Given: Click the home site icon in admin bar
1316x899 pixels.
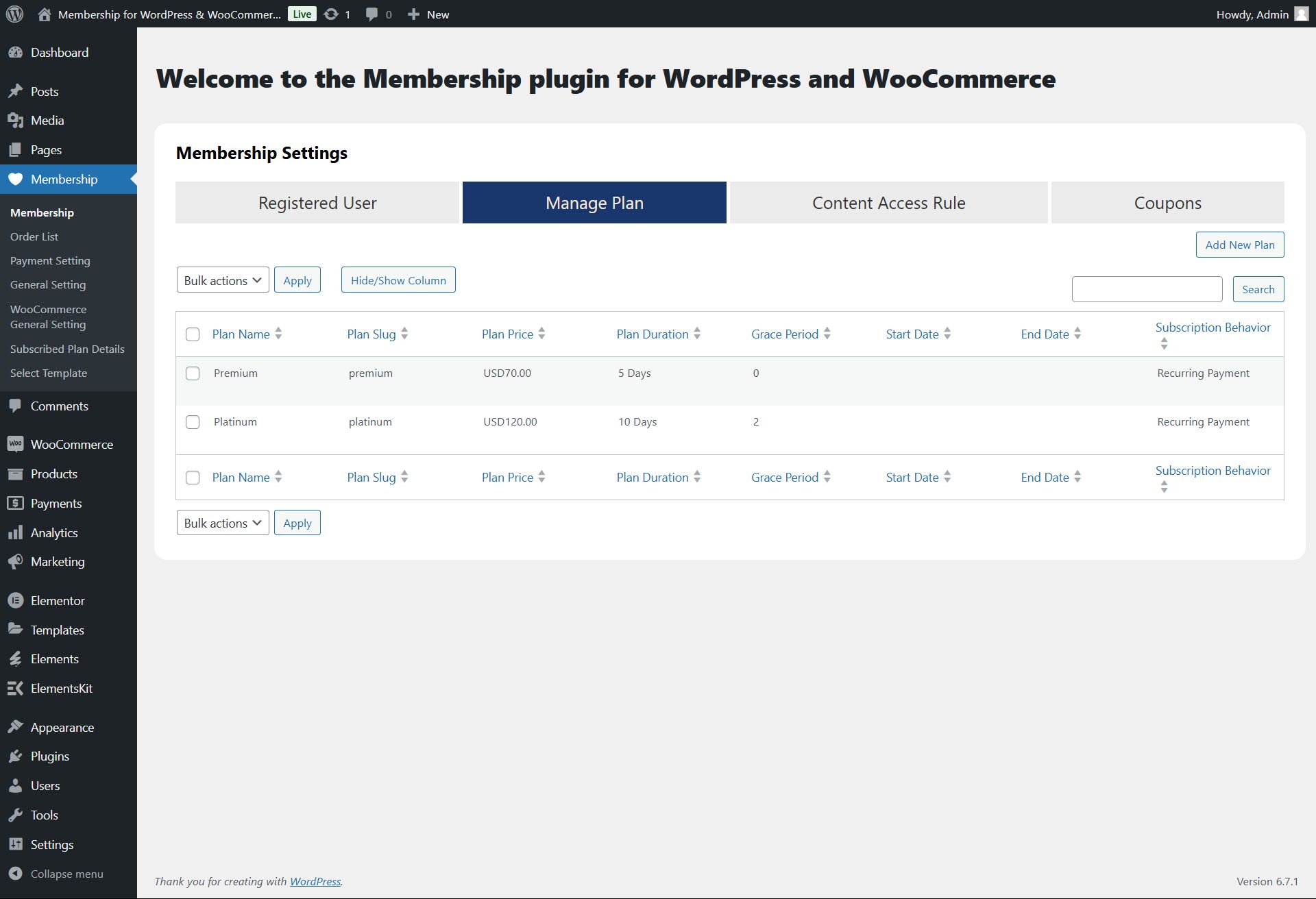Looking at the screenshot, I should 45,14.
